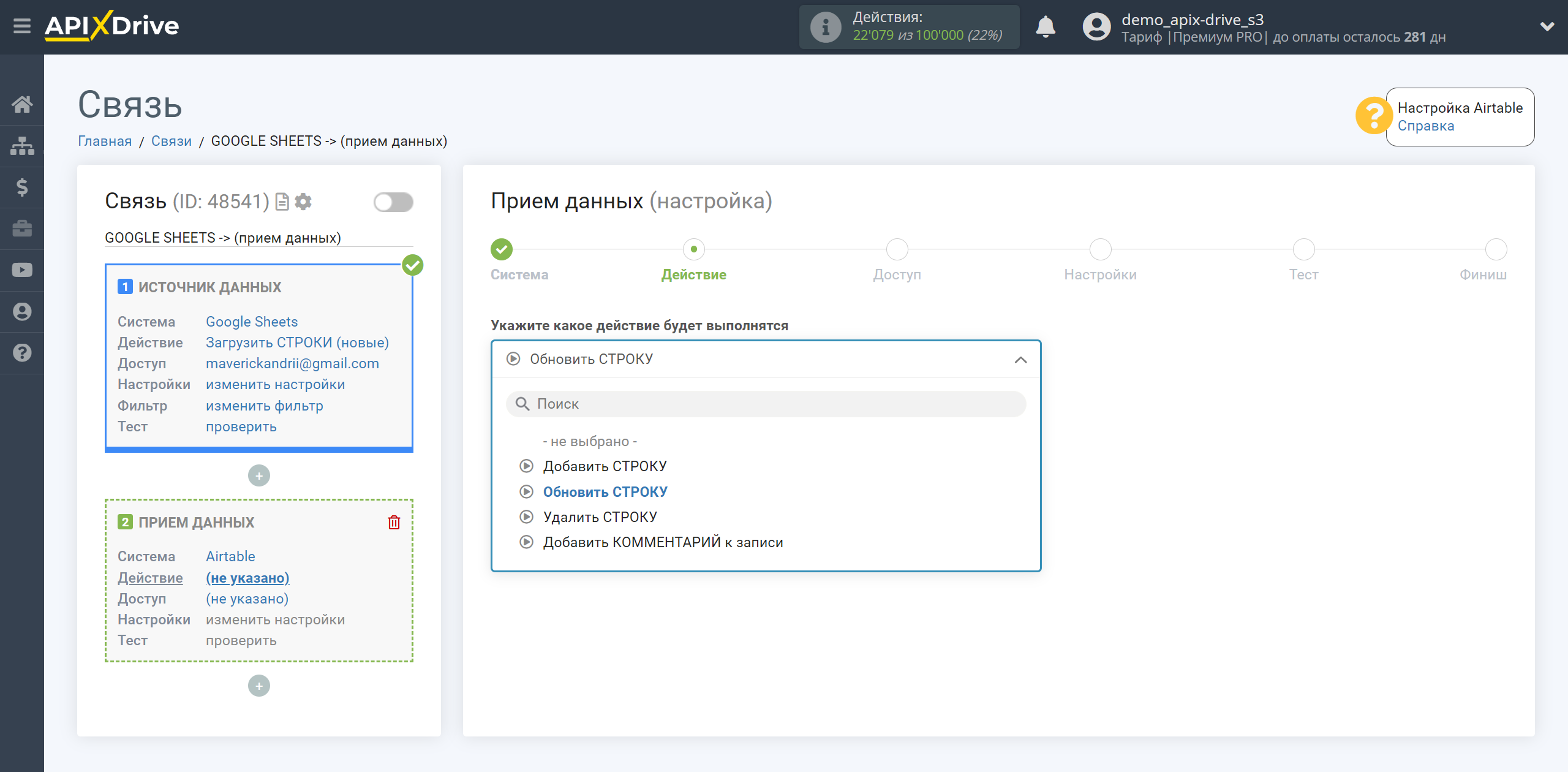1568x772 pixels.
Task: Click the Поиск search field
Action: [x=766, y=404]
